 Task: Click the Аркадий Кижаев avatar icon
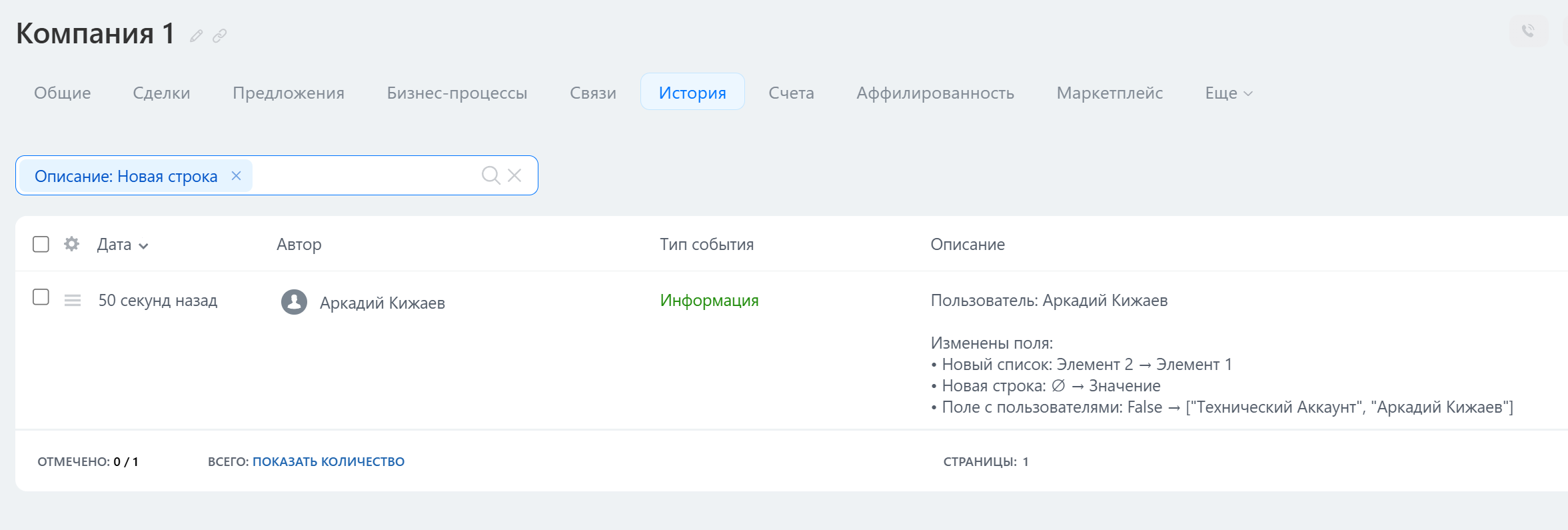tap(294, 302)
